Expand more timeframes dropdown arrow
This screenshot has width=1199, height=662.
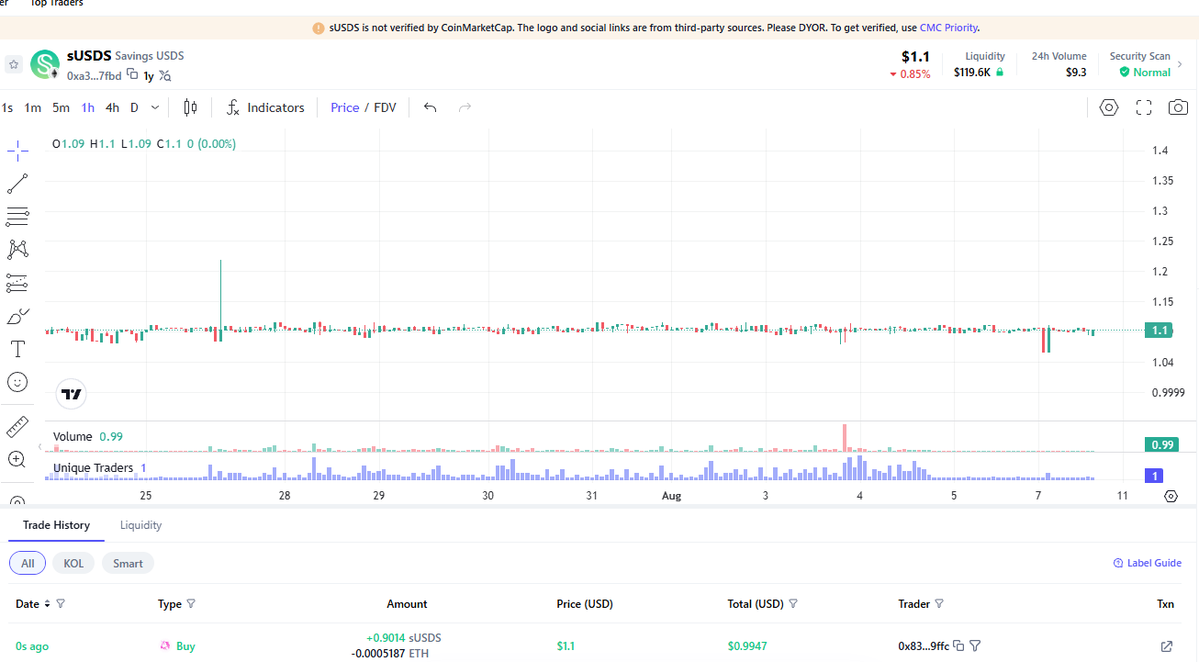coord(155,108)
